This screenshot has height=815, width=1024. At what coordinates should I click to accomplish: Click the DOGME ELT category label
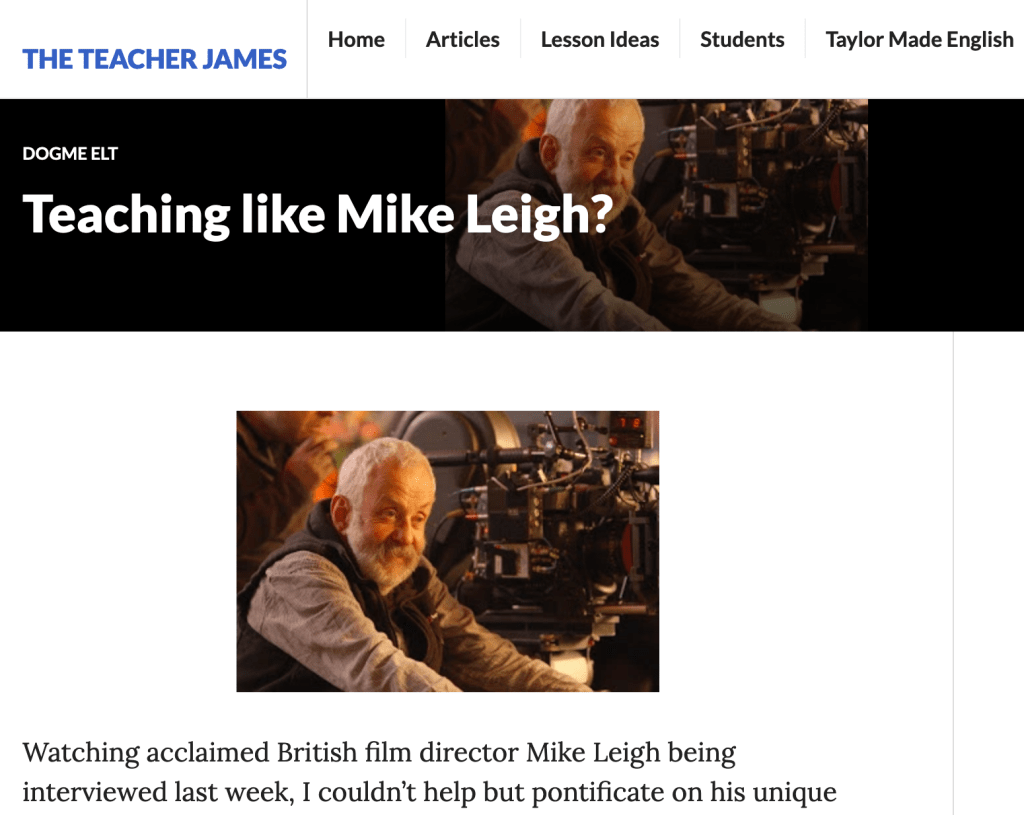70,153
